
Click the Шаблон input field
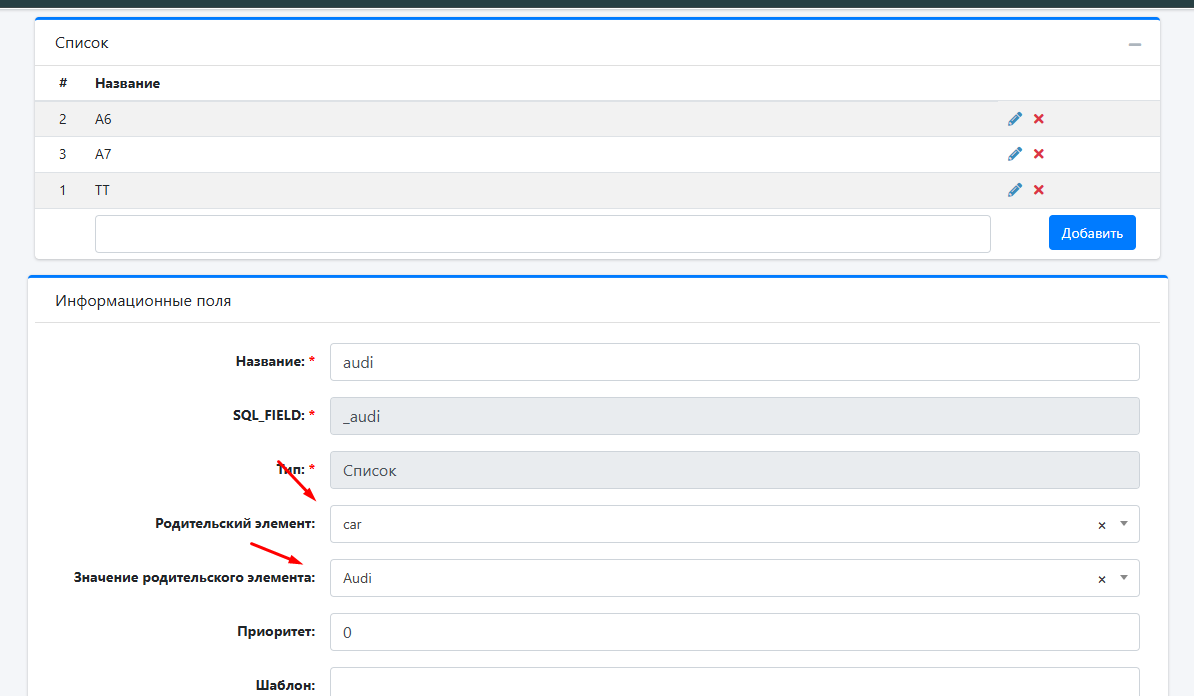point(734,682)
